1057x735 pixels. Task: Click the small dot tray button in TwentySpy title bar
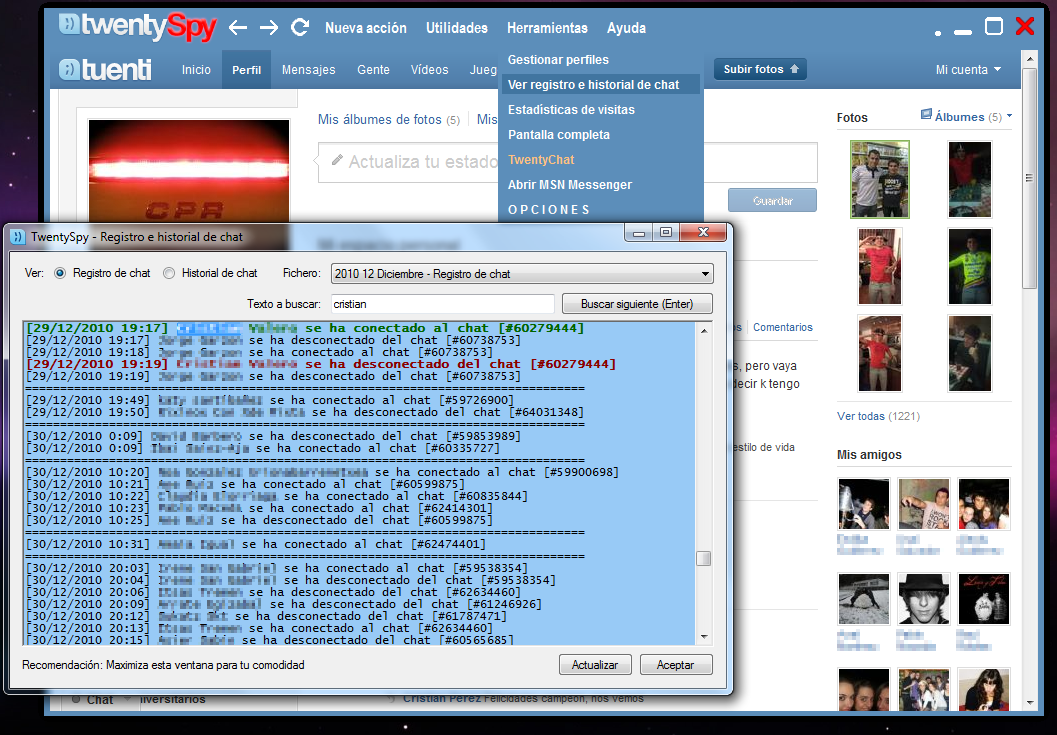click(x=938, y=32)
